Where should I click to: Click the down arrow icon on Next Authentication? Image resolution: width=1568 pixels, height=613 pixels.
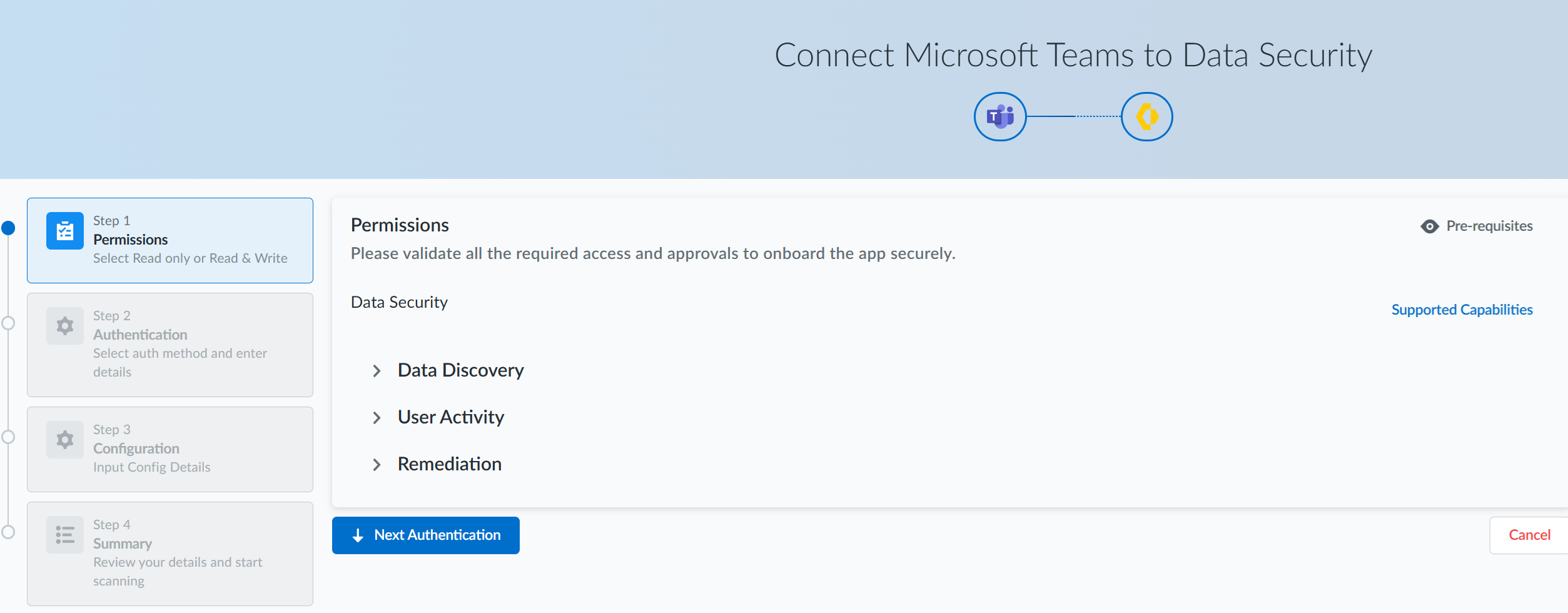point(358,535)
